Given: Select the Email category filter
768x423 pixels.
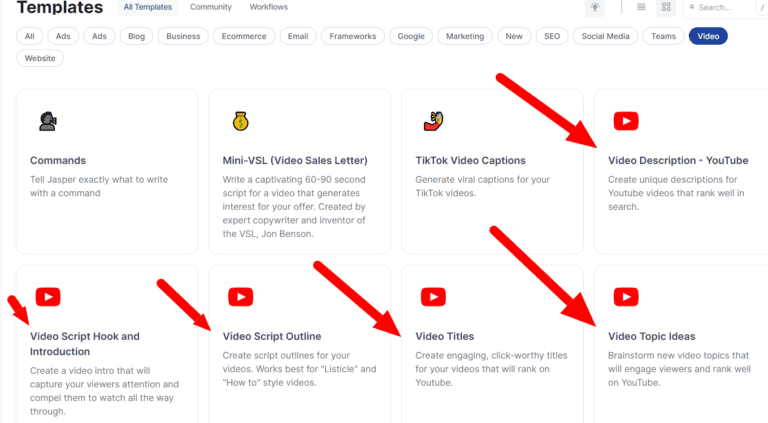Looking at the screenshot, I should 298,36.
